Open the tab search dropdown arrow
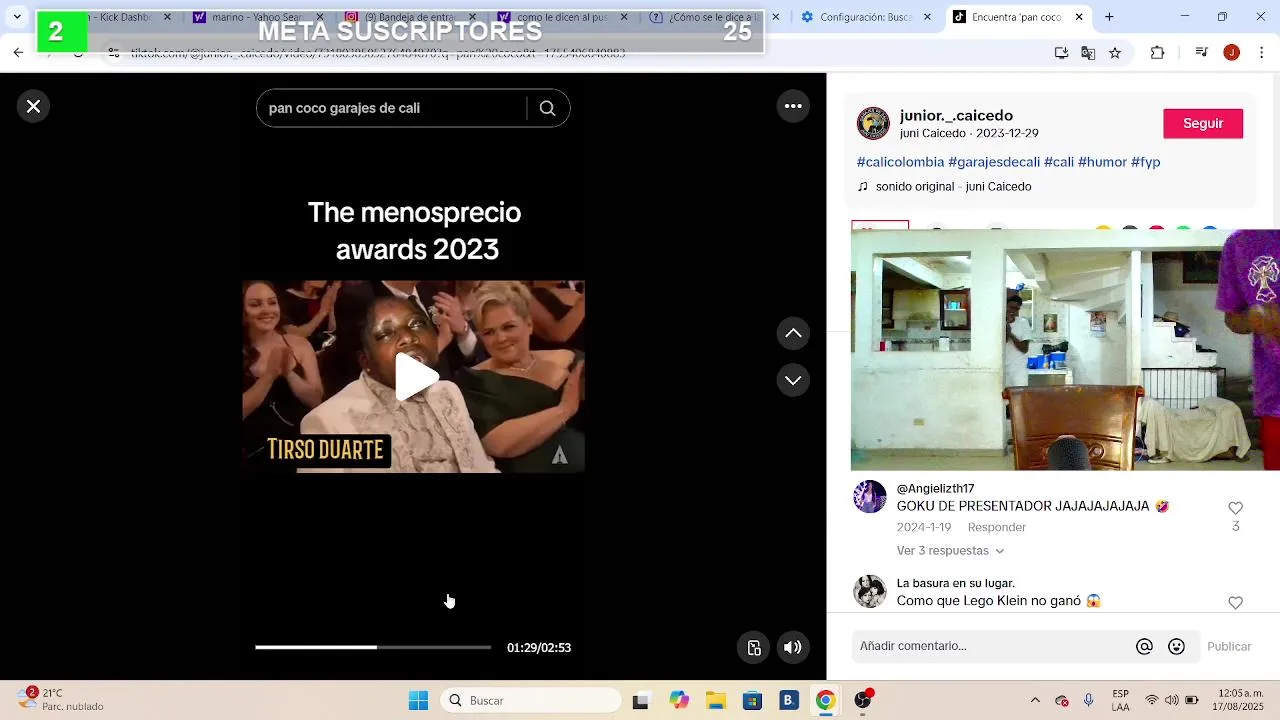1280x720 pixels. tap(17, 17)
